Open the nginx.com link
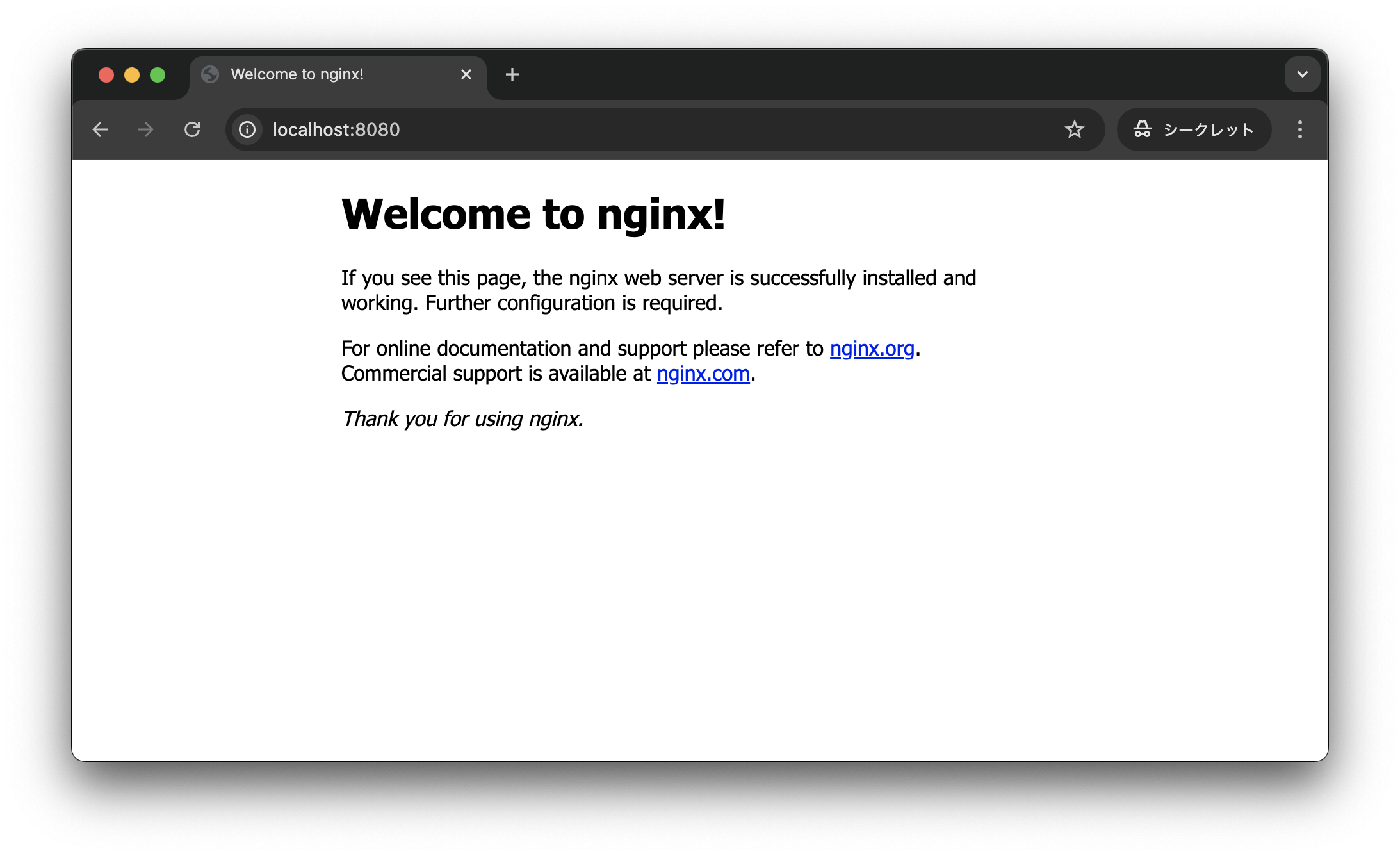The height and width of the screenshot is (856, 1400). coord(703,374)
